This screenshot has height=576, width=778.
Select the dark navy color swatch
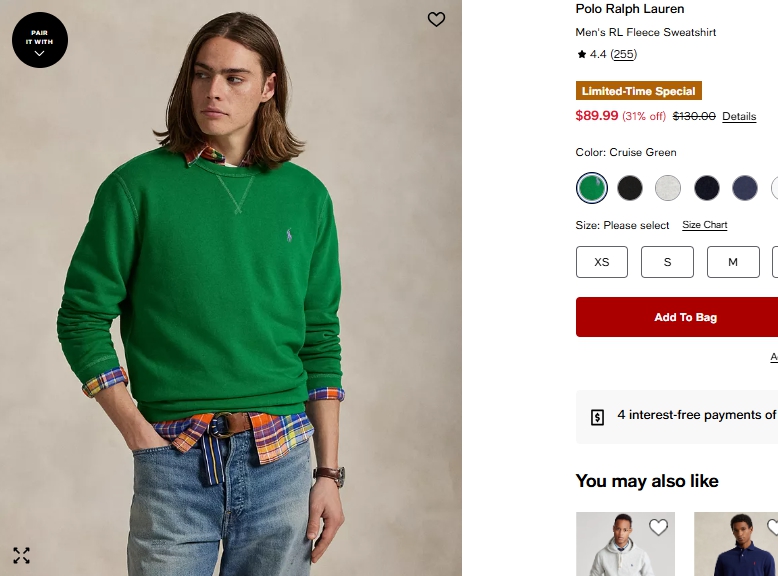click(707, 188)
